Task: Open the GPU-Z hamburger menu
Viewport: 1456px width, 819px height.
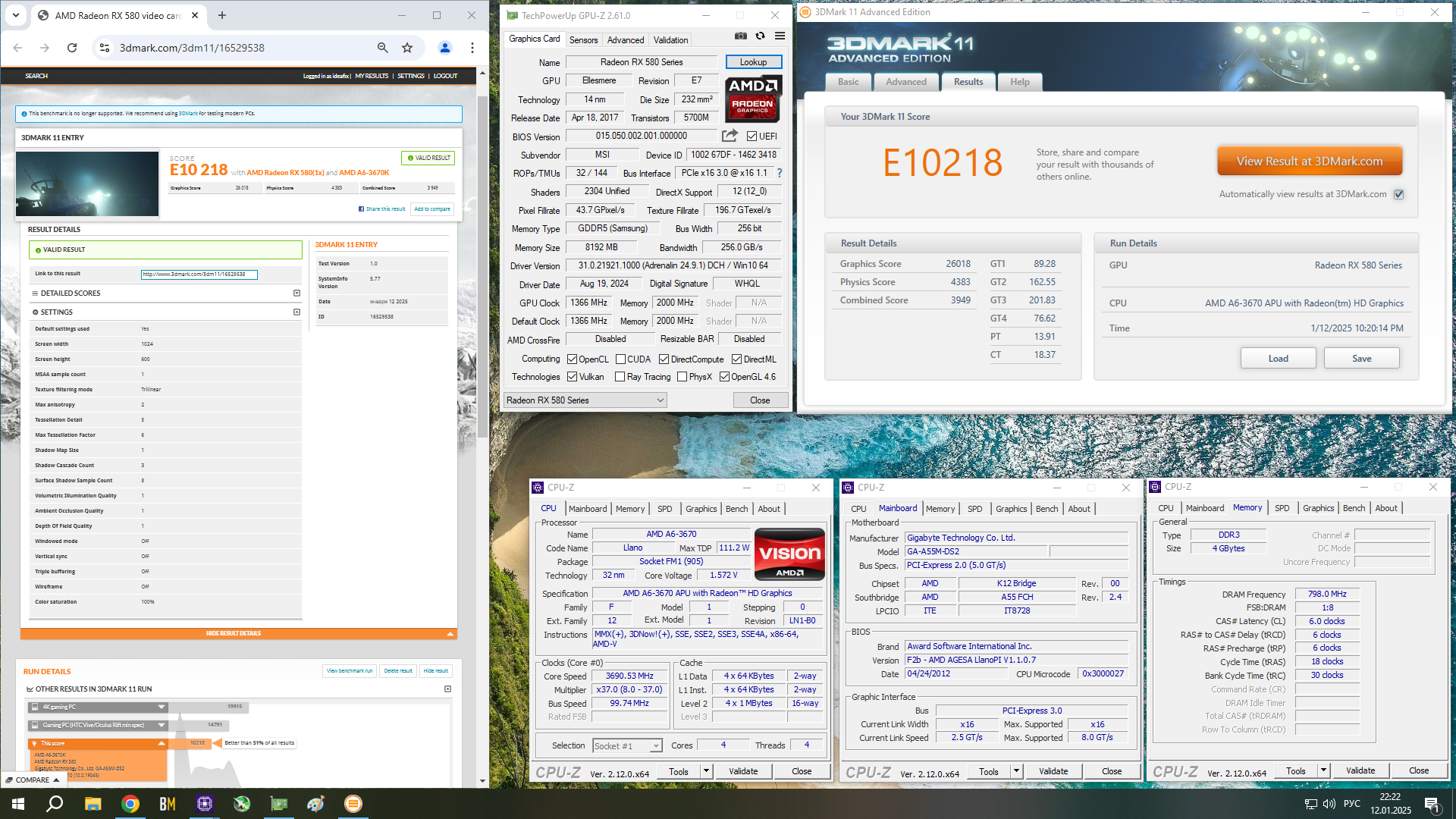Action: [x=780, y=36]
